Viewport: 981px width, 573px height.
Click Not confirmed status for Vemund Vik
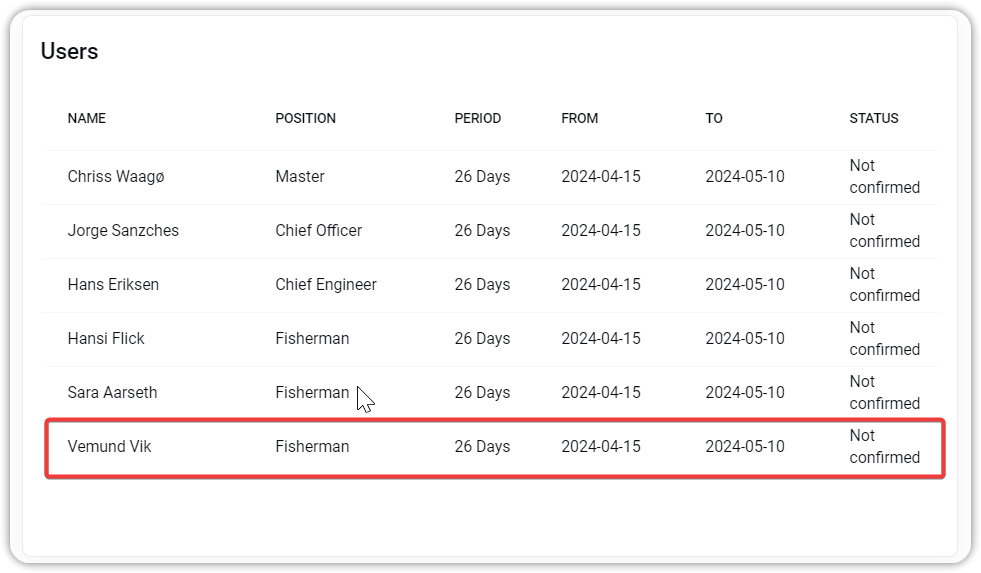point(884,447)
